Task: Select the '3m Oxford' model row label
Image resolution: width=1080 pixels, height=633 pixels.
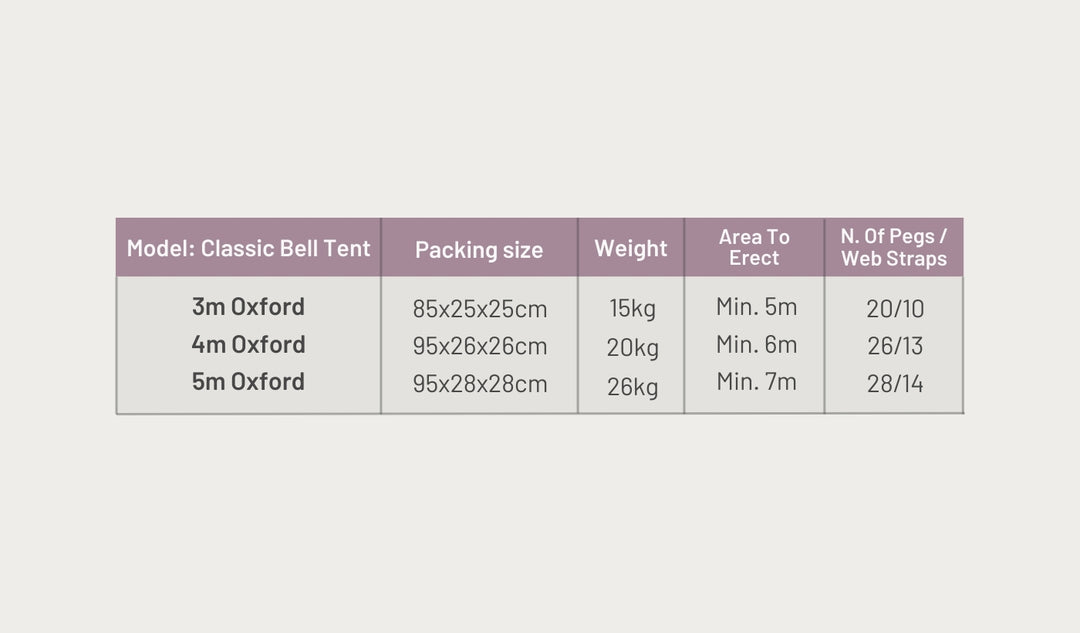Action: (248, 306)
